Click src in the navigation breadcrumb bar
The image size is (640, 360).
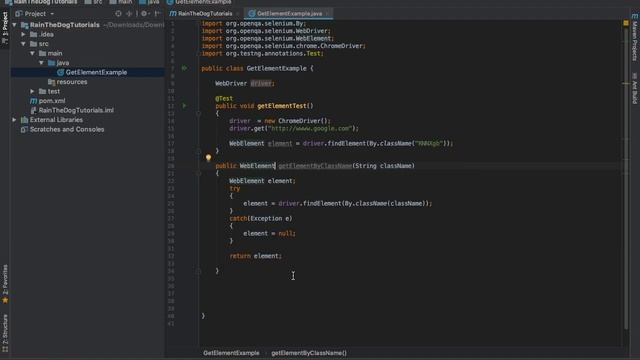tap(94, 2)
